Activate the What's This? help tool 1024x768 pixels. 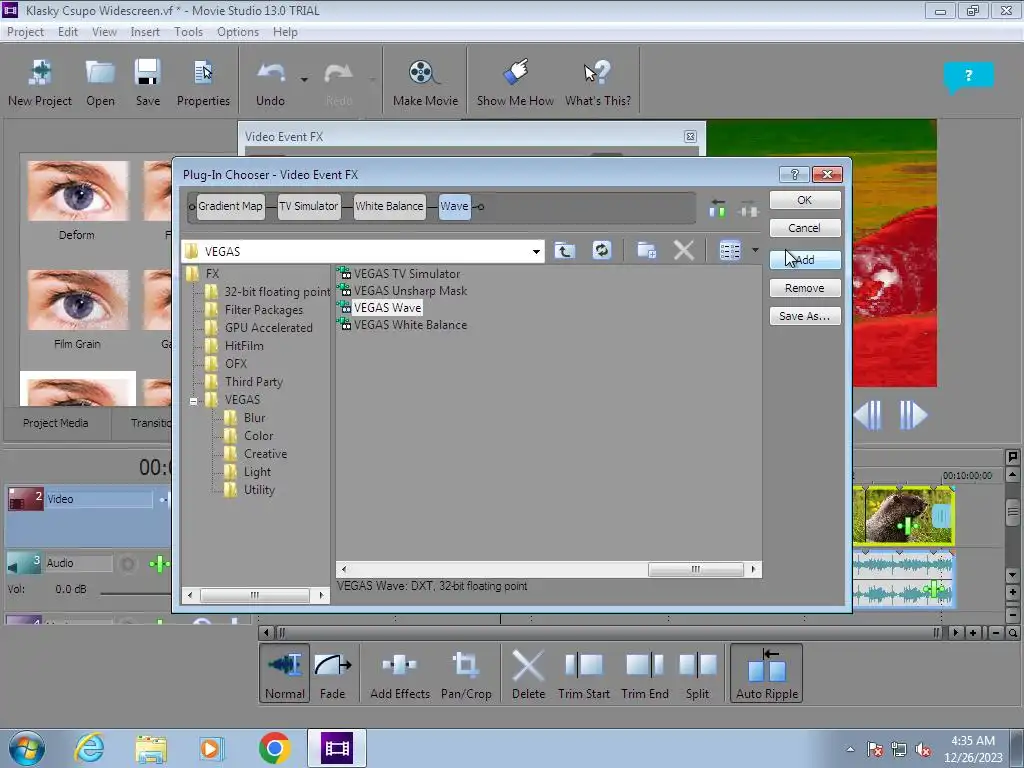598,82
